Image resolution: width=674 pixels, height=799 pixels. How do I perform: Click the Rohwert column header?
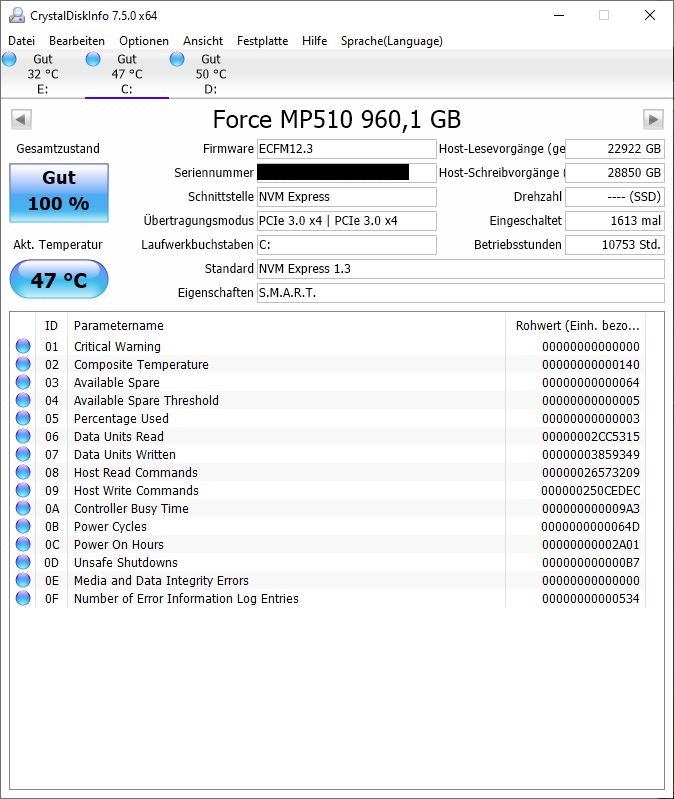(x=576, y=326)
